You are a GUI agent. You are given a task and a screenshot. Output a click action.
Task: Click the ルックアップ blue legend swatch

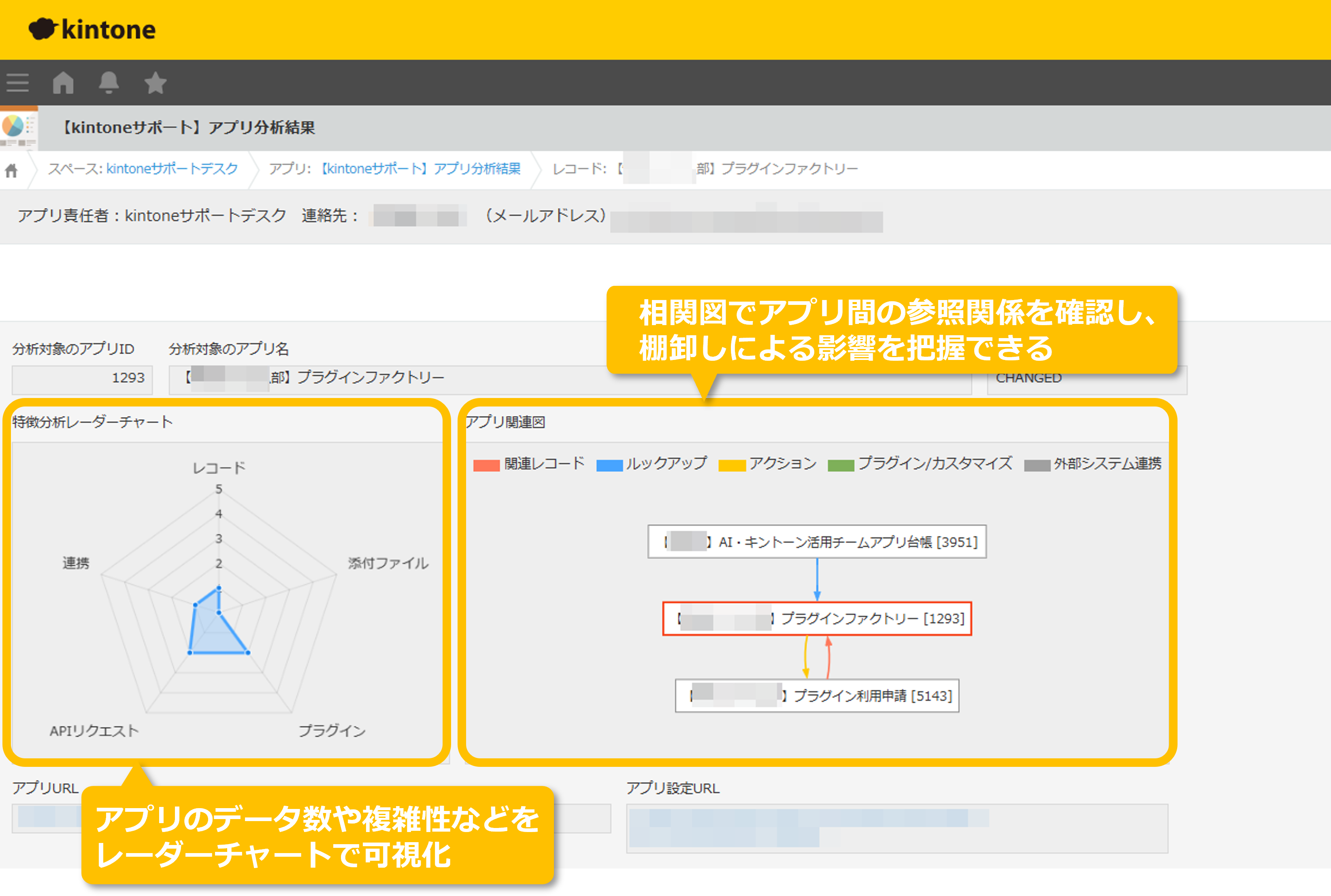coord(609,465)
